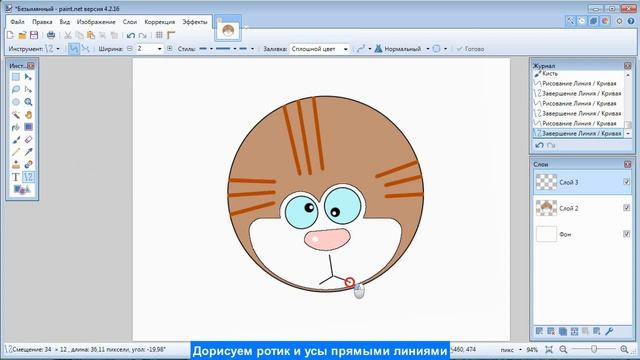This screenshot has height=360, width=640.
Task: Select the Zoom tool in Tools panel
Action: coord(28,102)
